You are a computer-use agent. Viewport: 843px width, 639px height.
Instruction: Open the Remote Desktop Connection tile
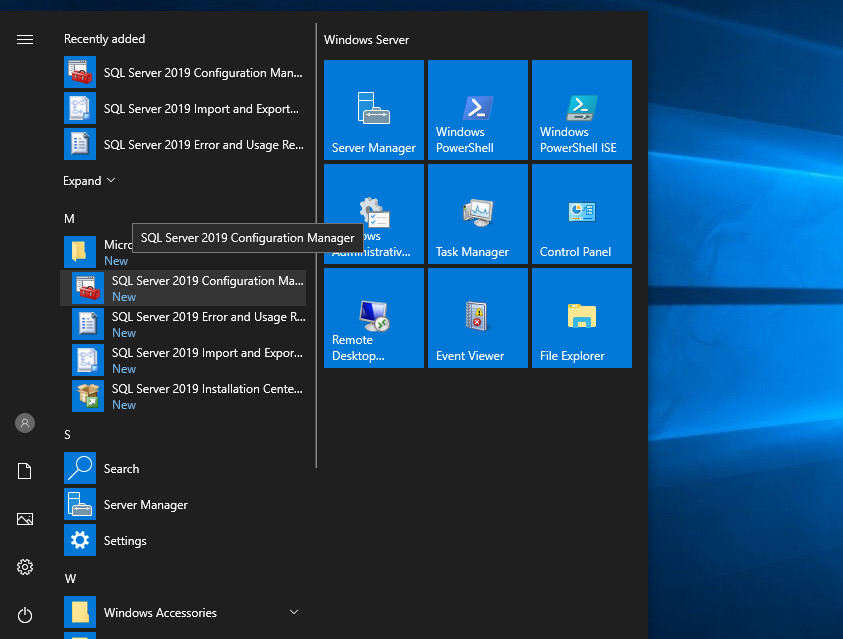[x=374, y=318]
